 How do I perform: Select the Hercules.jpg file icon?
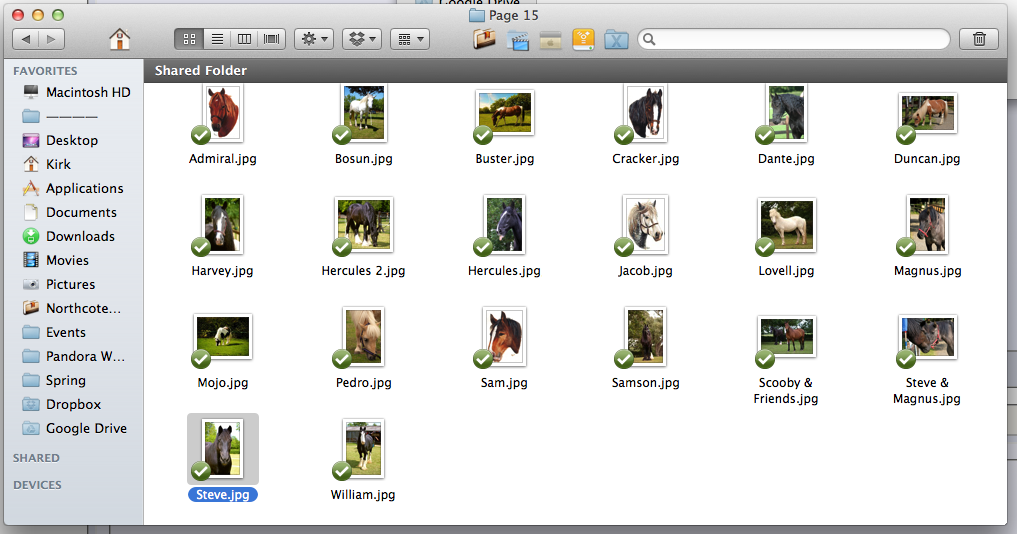505,225
